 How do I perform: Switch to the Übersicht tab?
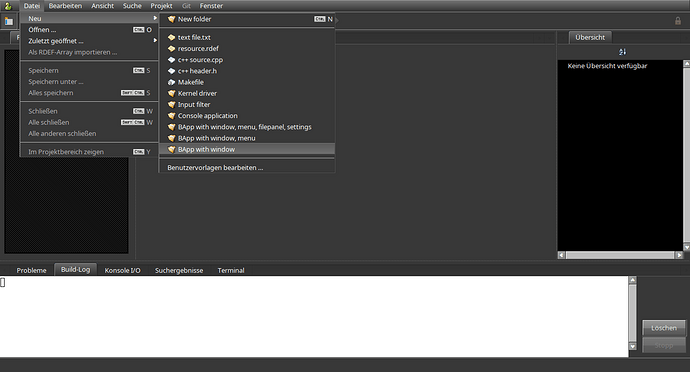(590, 37)
